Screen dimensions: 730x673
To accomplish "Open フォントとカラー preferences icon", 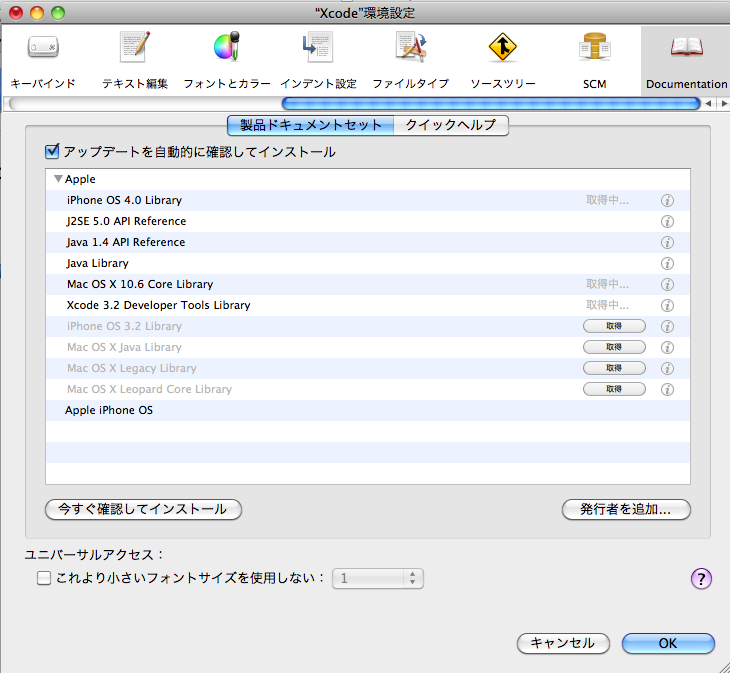I will (227, 48).
